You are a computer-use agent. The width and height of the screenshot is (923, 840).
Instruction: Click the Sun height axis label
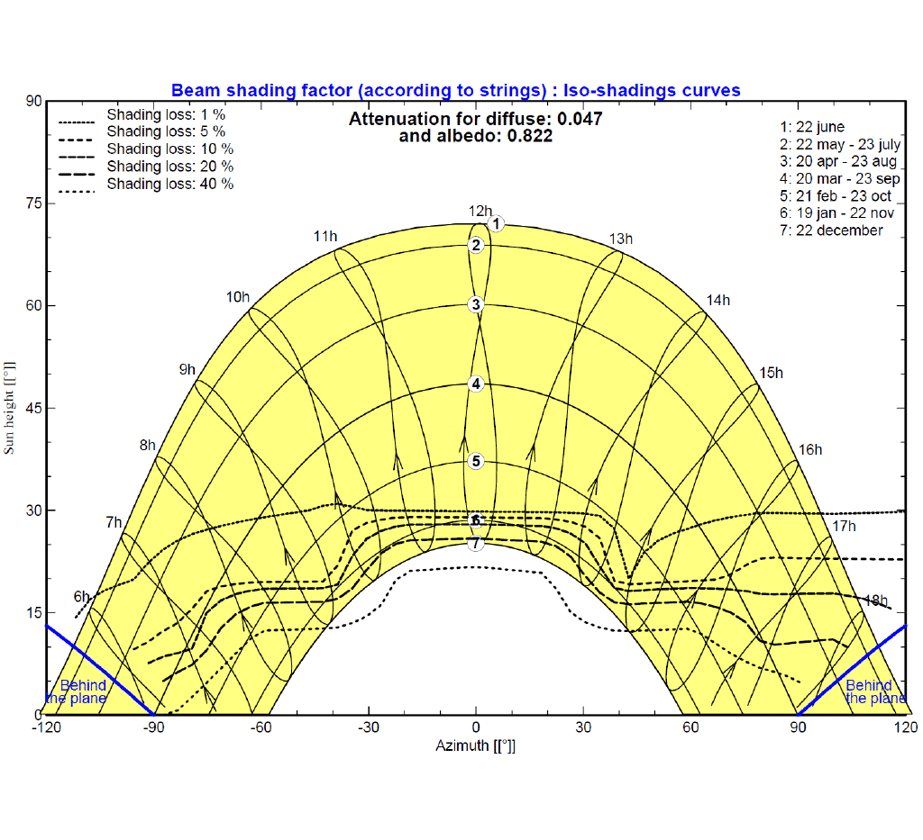[10, 406]
